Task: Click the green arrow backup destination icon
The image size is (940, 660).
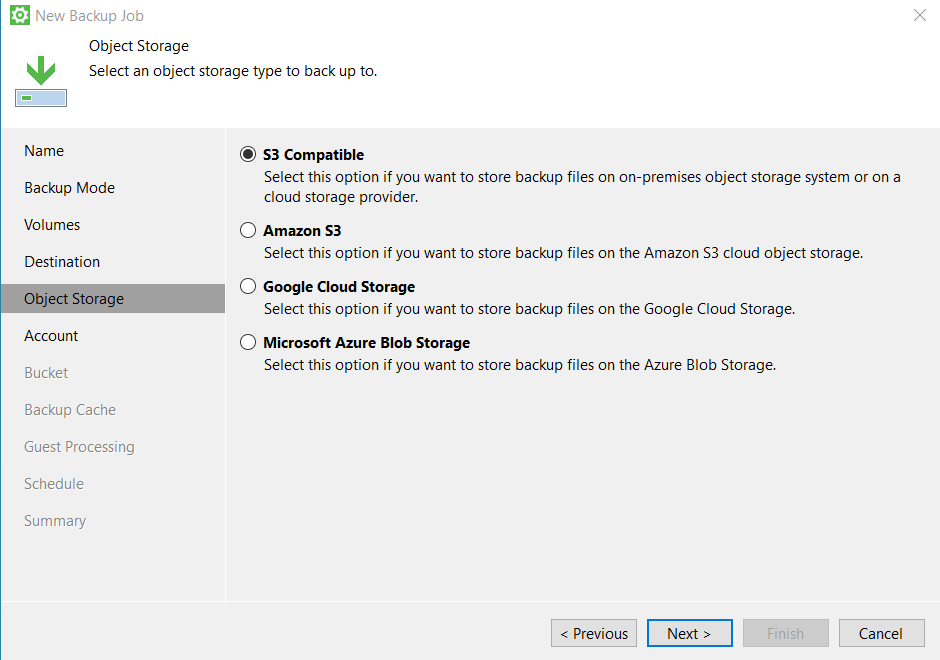Action: click(41, 82)
